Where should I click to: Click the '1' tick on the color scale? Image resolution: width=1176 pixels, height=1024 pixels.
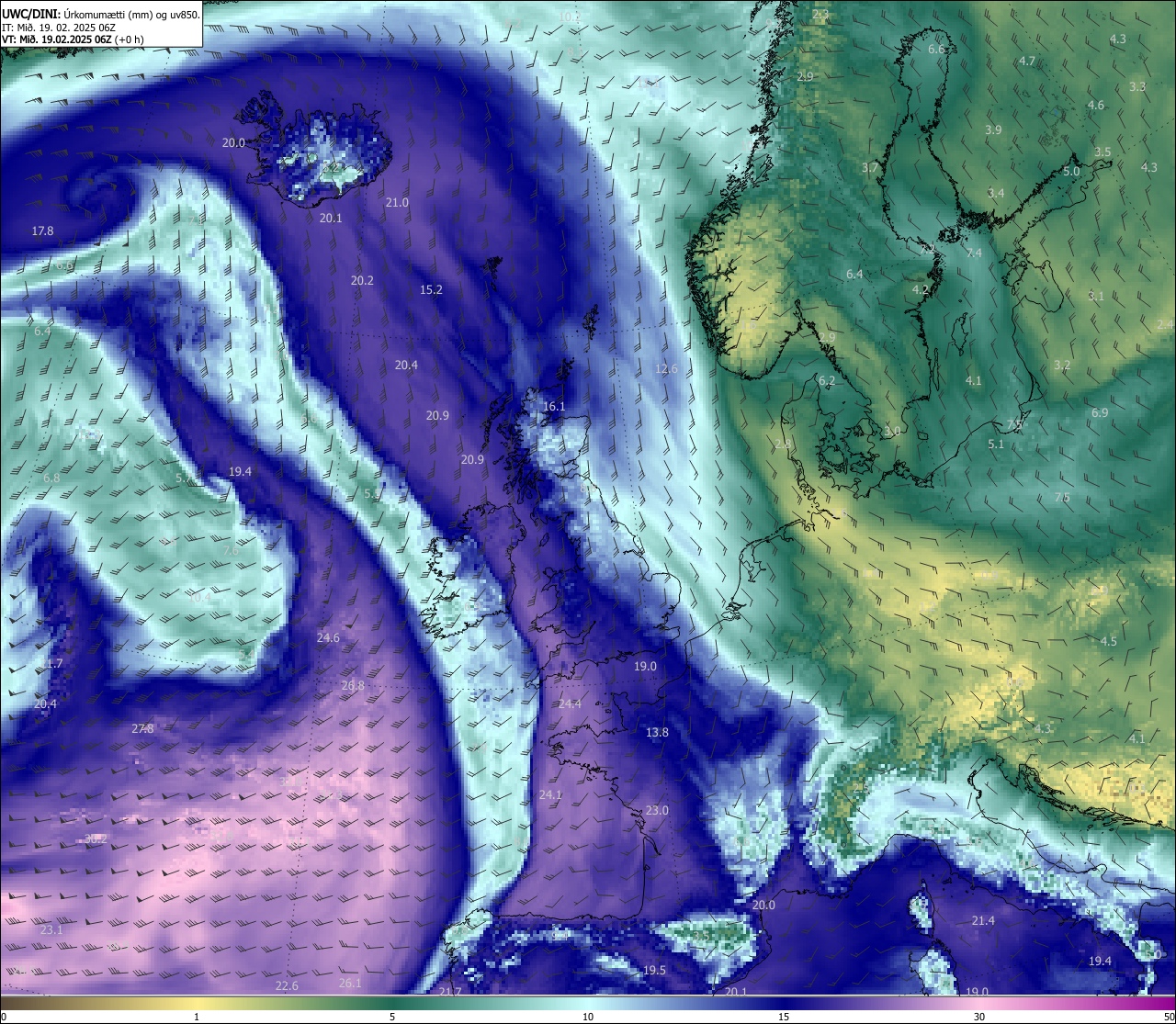(x=197, y=1017)
